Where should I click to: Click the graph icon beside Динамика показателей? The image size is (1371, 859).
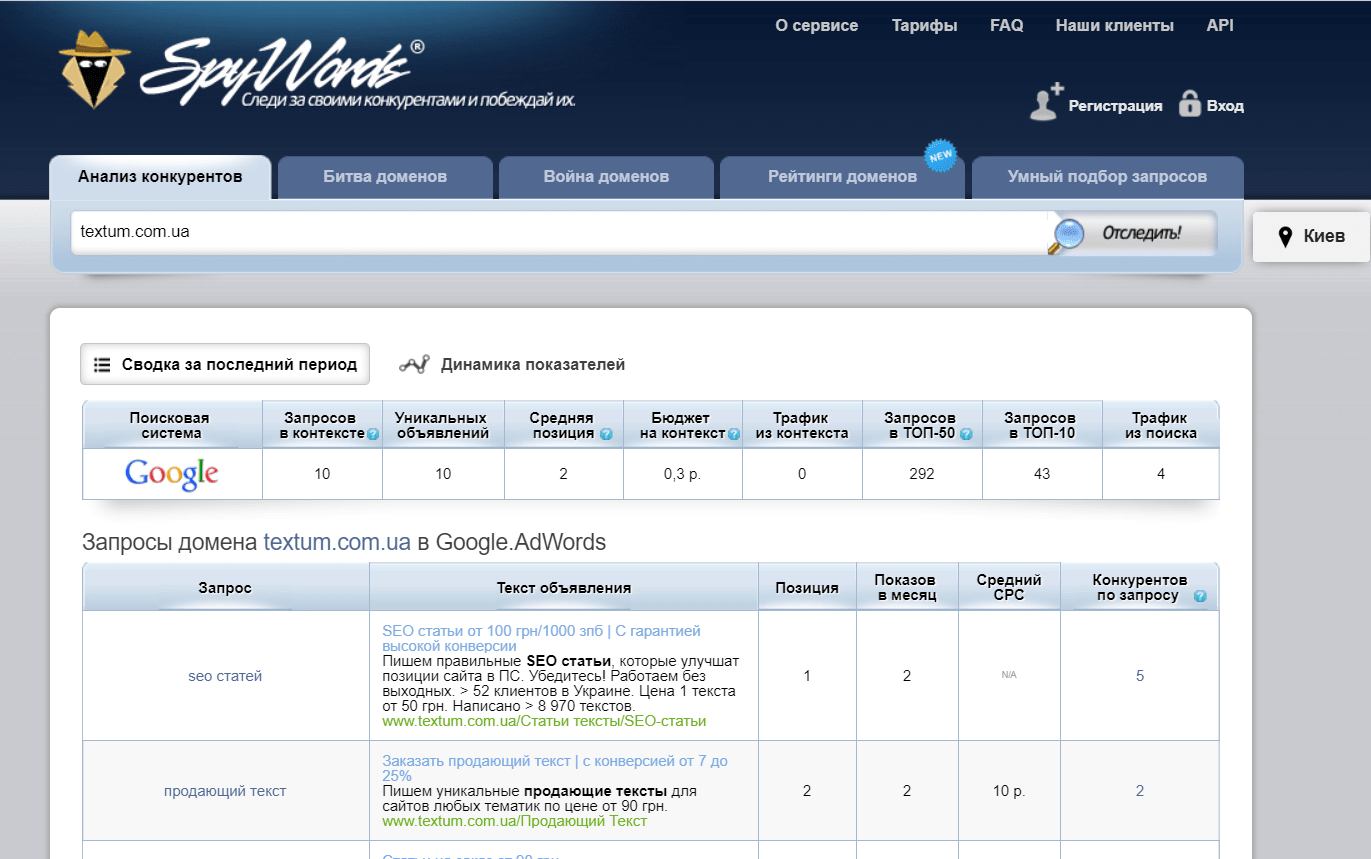[x=414, y=364]
